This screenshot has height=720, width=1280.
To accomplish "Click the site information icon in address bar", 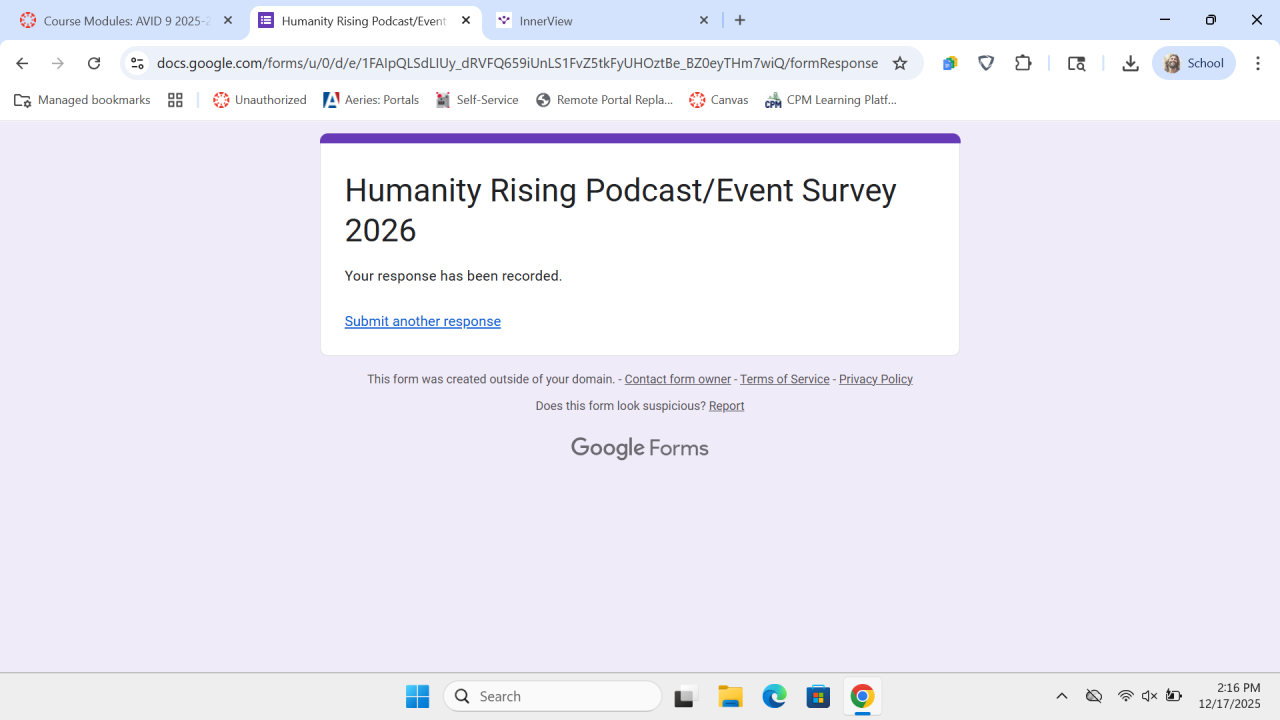I will point(137,63).
